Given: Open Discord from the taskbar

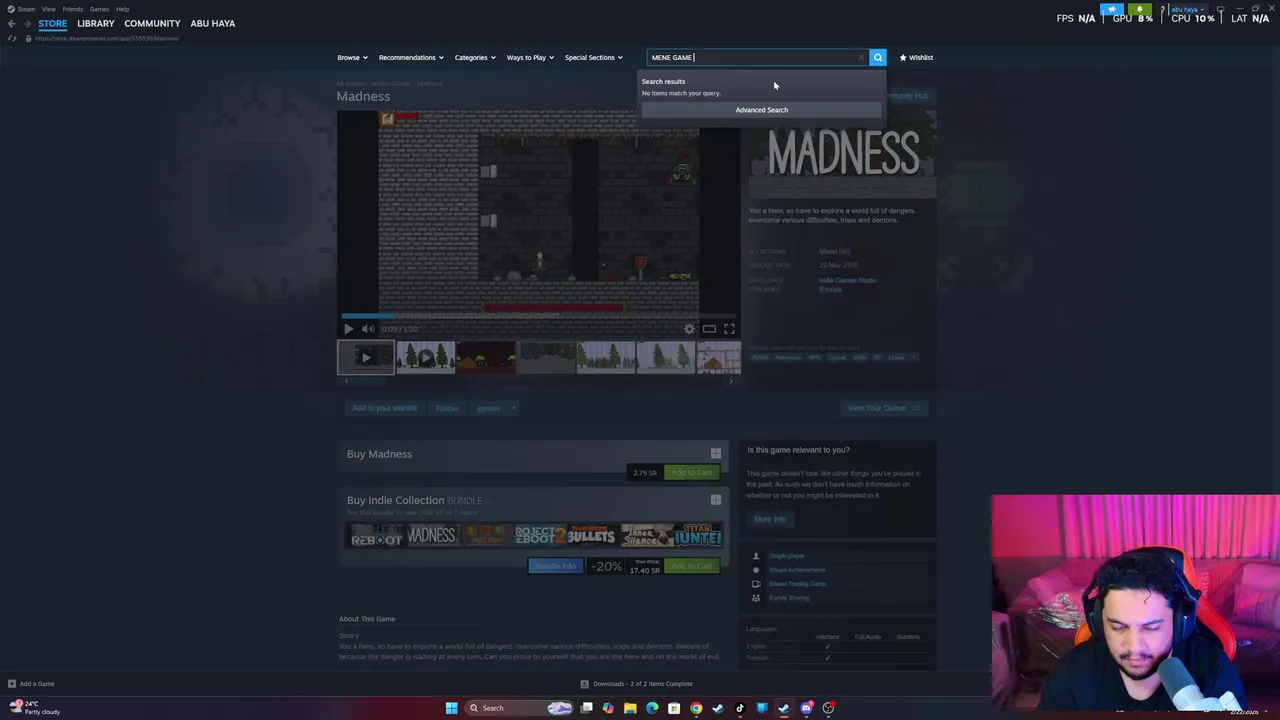Looking at the screenshot, I should click(x=806, y=708).
